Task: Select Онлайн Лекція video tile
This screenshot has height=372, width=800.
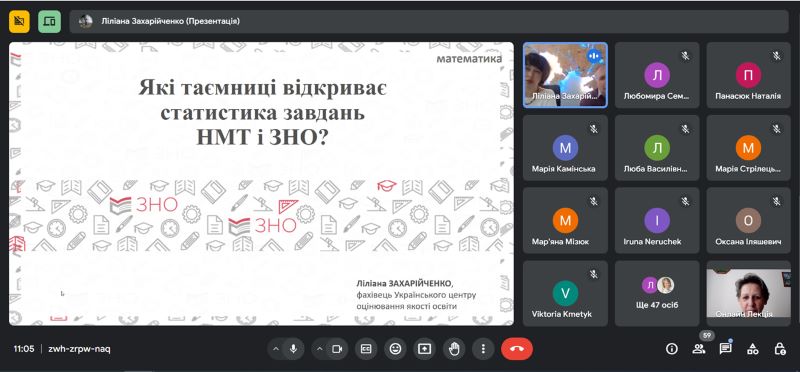Action: 748,293
